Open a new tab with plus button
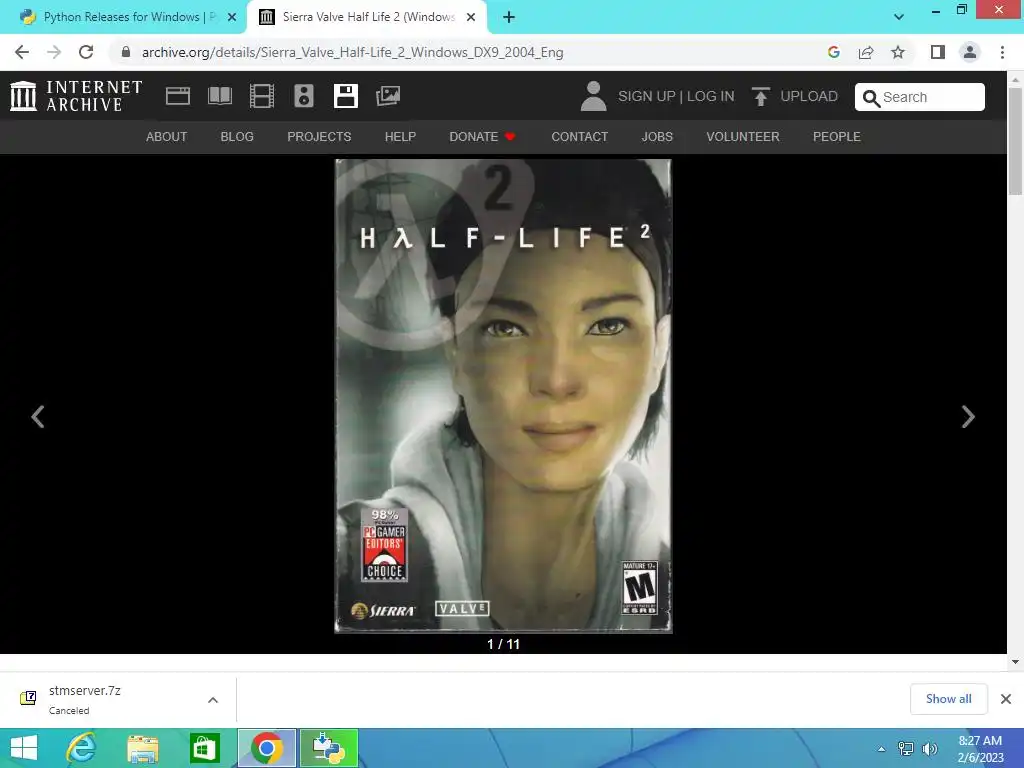This screenshot has height=768, width=1024. tap(509, 17)
